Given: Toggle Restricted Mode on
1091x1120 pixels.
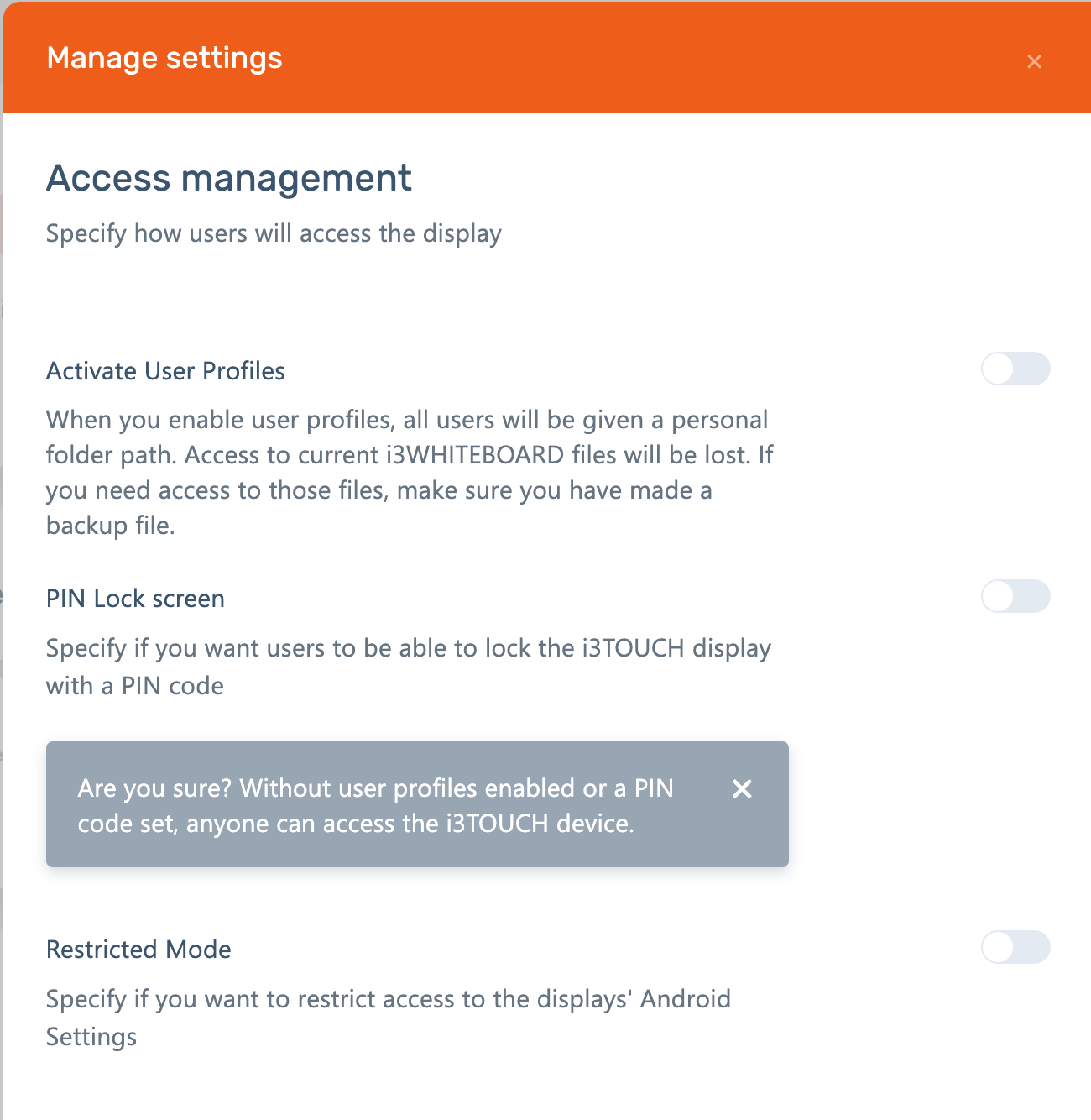Looking at the screenshot, I should pyautogui.click(x=1015, y=948).
